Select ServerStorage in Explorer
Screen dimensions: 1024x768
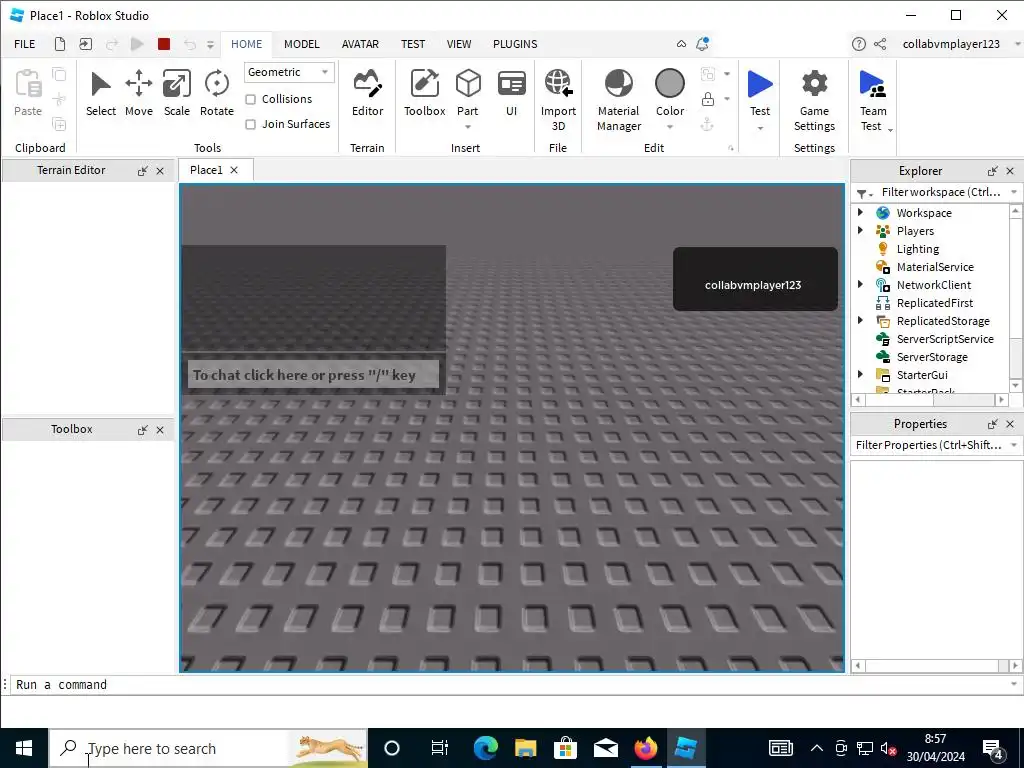(932, 357)
